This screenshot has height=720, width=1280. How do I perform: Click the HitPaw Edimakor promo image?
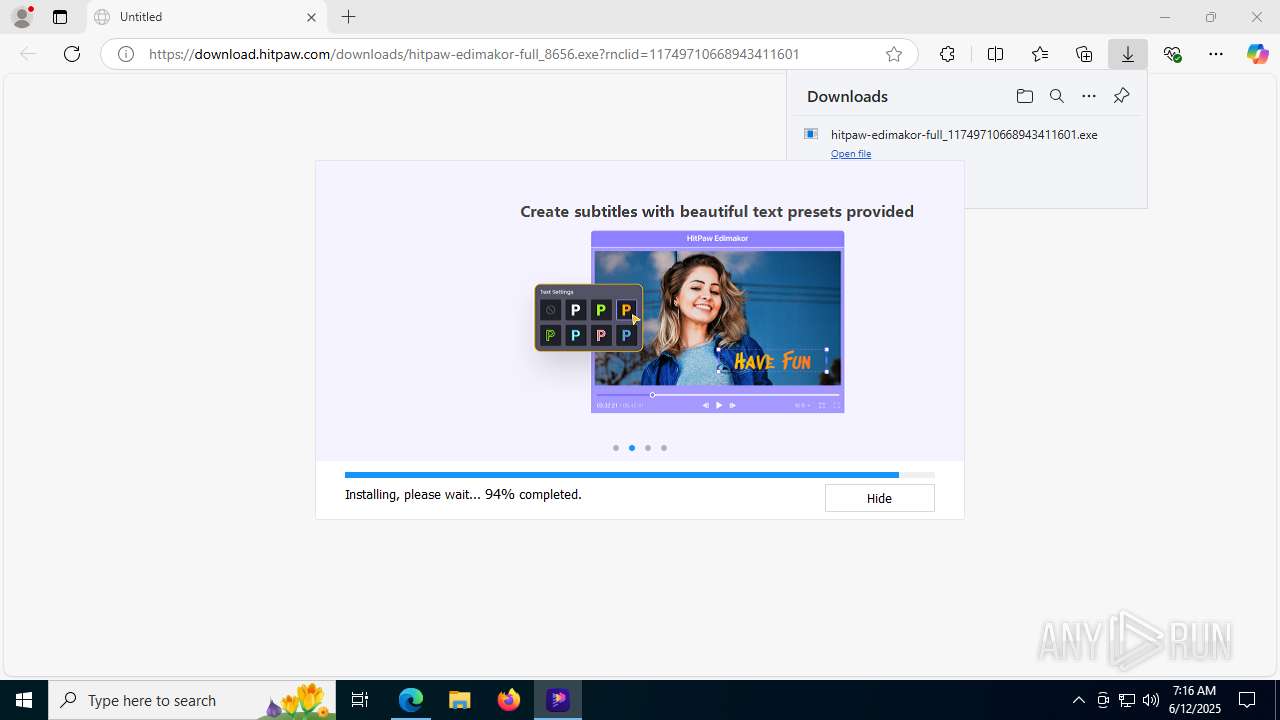[689, 322]
